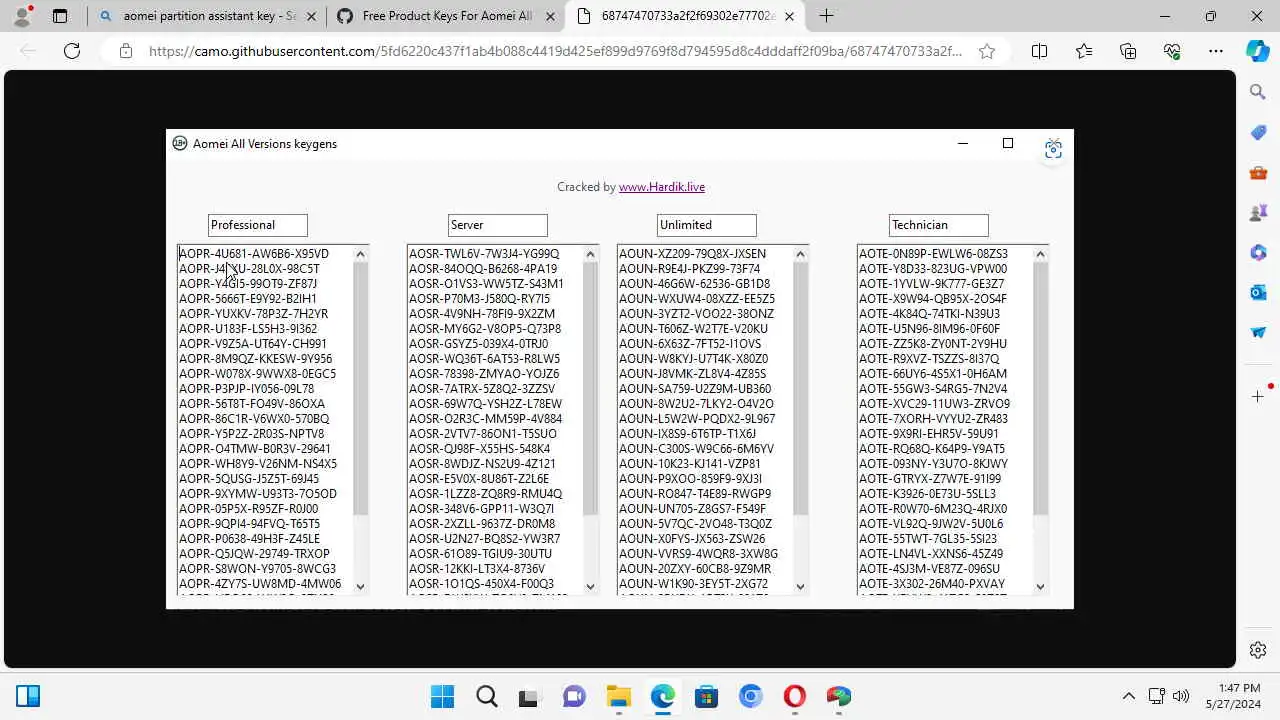Close the aomei partition assistant key tab

(x=311, y=16)
